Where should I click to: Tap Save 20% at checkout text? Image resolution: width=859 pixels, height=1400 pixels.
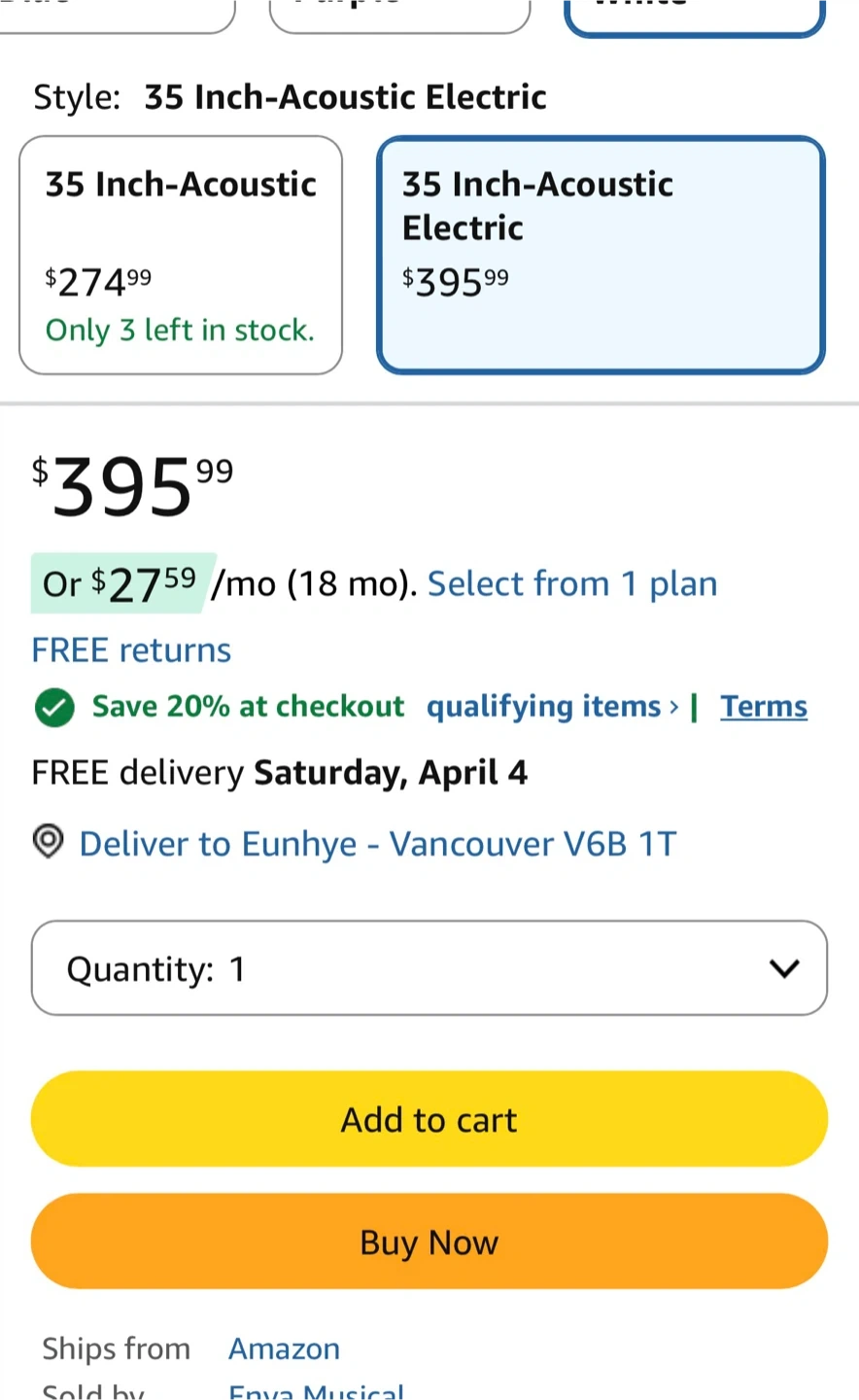coord(248,707)
